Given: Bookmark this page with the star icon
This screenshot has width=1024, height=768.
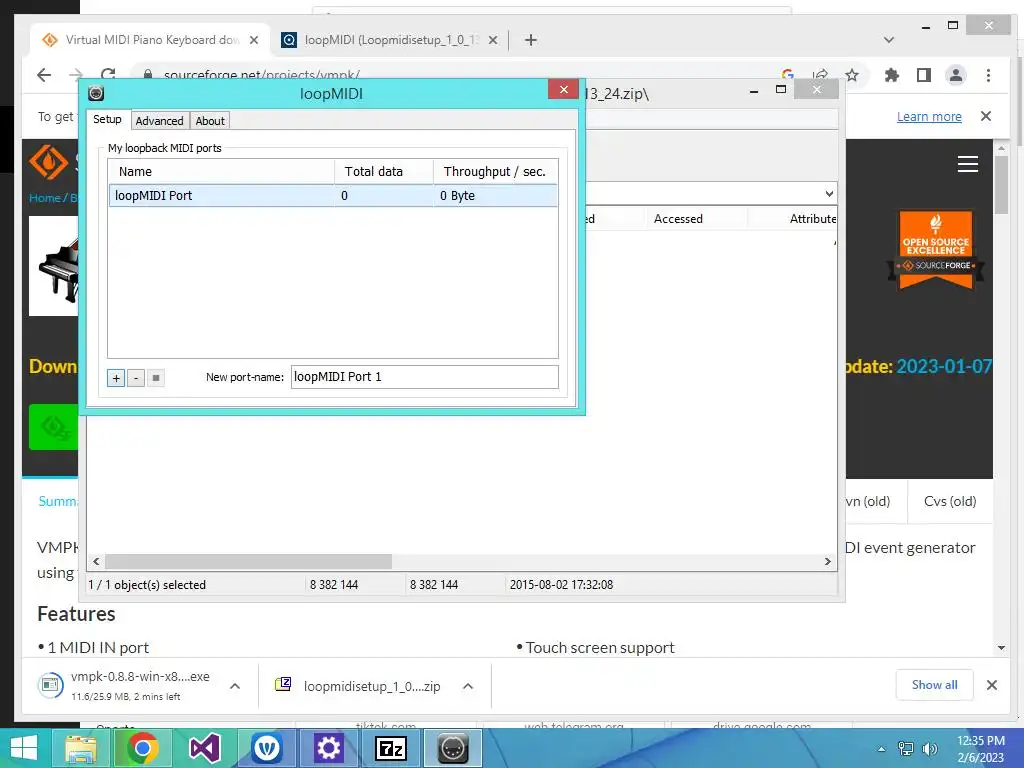Looking at the screenshot, I should 852,75.
